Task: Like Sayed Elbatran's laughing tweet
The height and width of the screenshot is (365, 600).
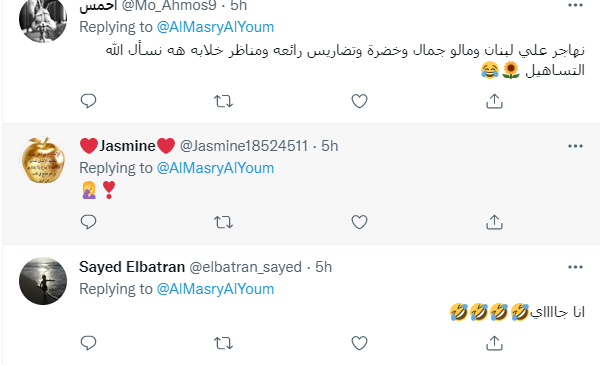Action: 359,343
